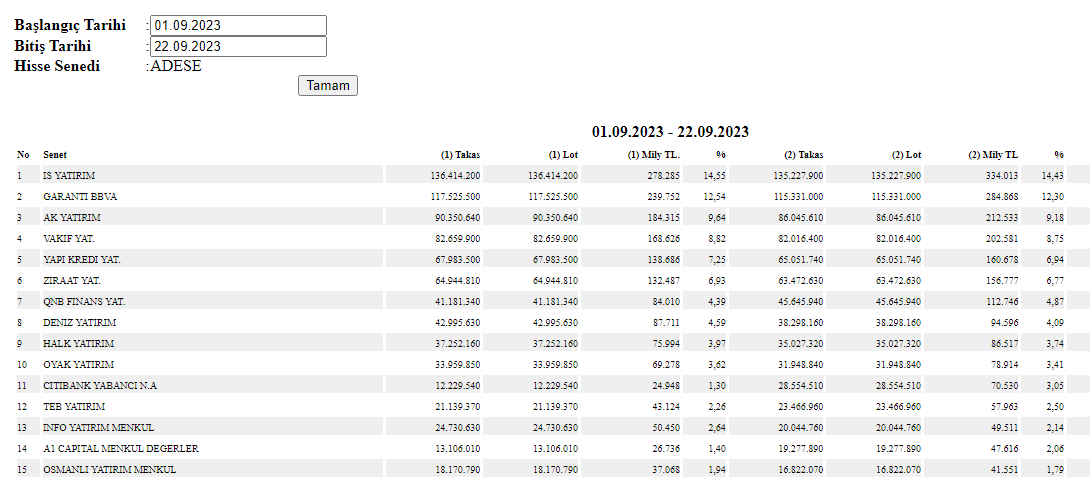The width and height of the screenshot is (1090, 483).
Task: Select the HALK YATIRIM row name
Action: point(79,343)
